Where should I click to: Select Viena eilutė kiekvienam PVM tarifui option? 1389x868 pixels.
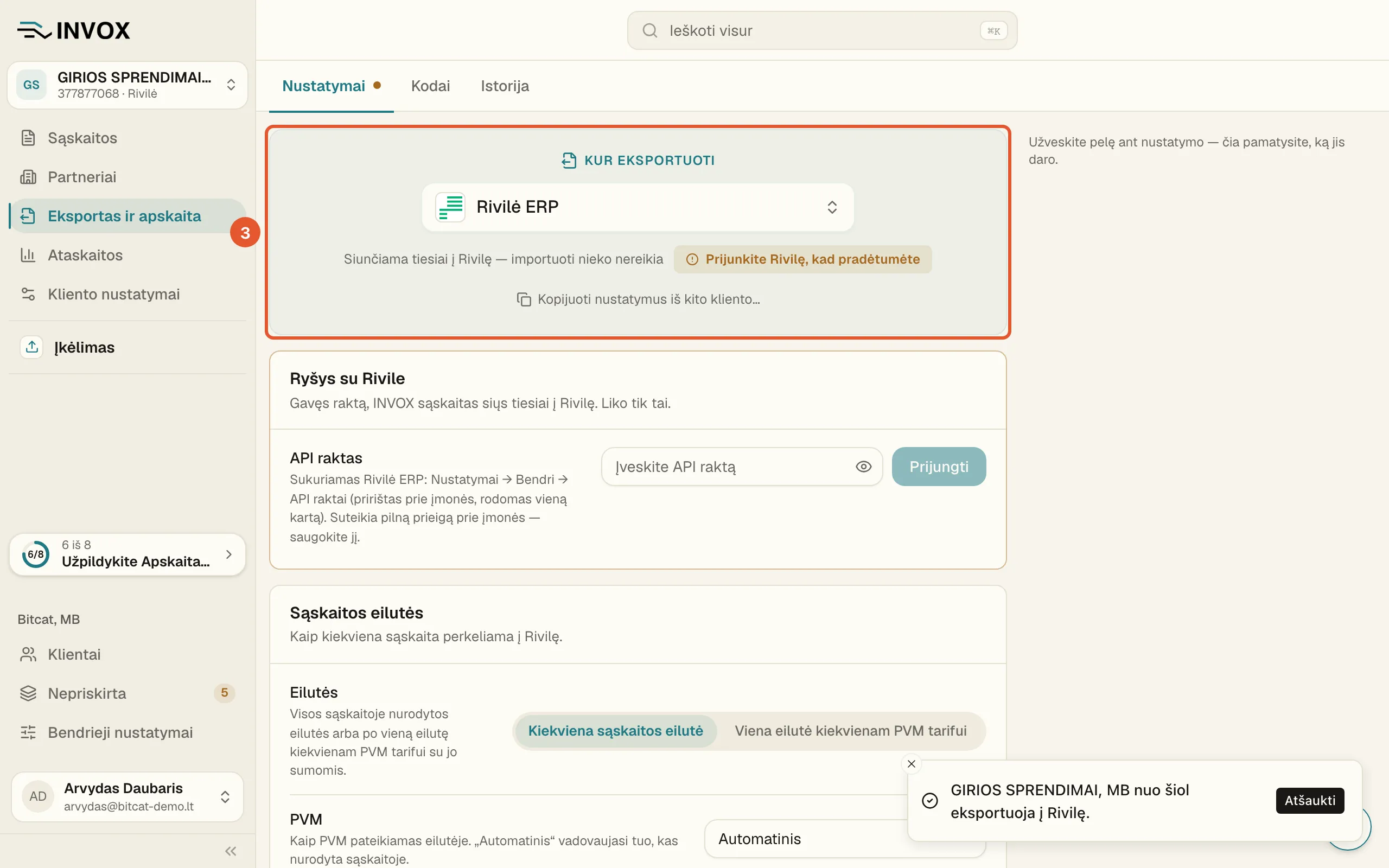click(x=851, y=731)
